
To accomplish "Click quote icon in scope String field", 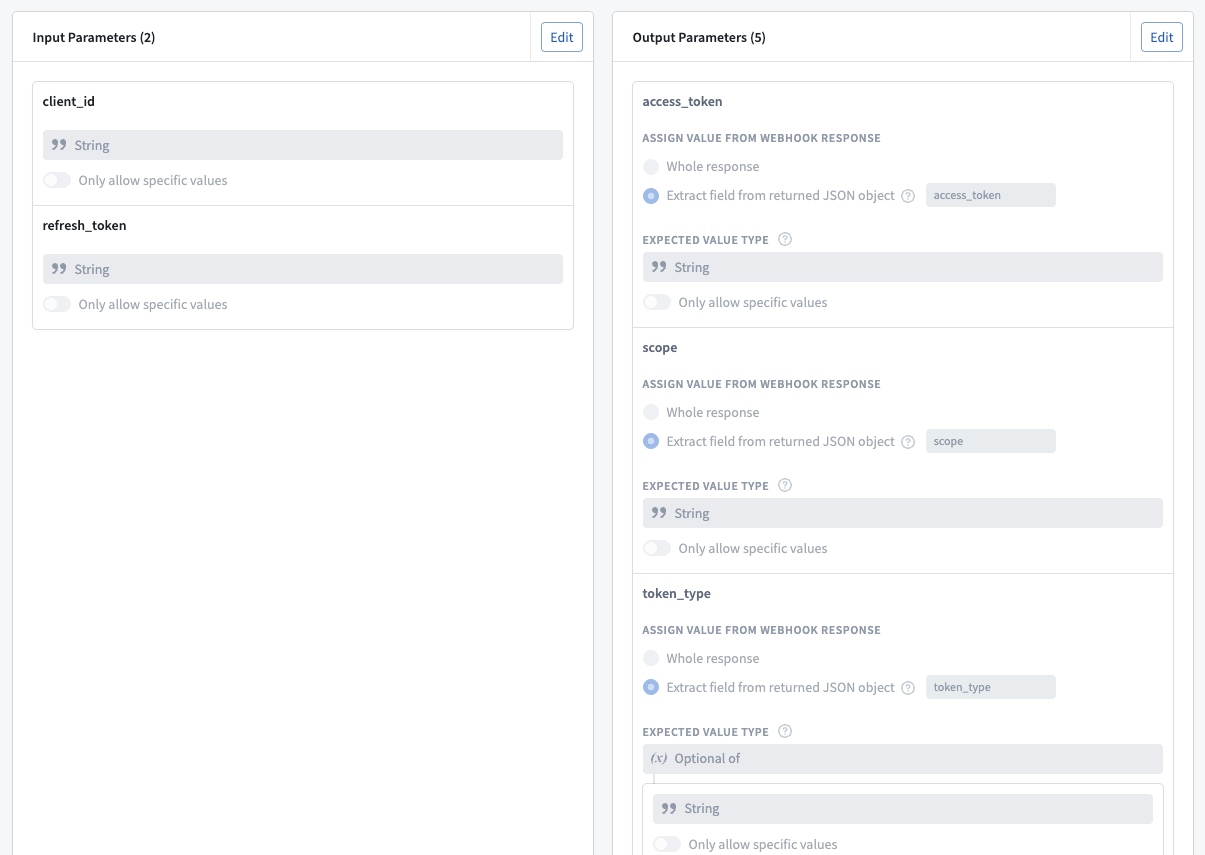I will pos(659,513).
